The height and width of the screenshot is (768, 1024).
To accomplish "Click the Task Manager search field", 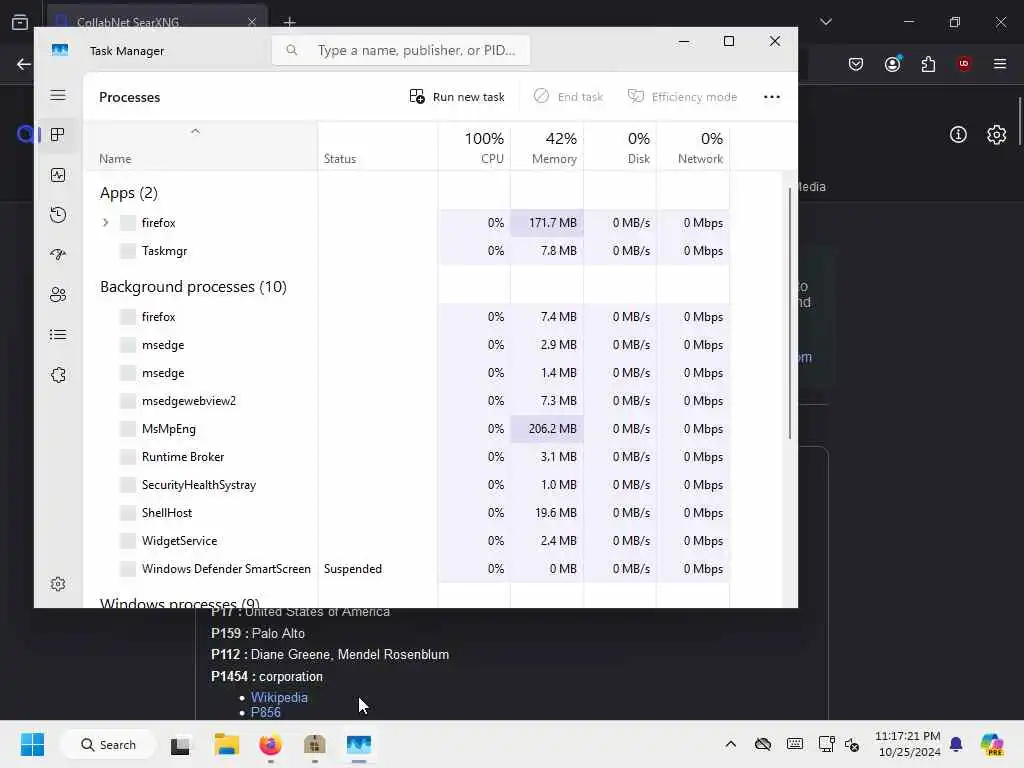I will click(401, 50).
